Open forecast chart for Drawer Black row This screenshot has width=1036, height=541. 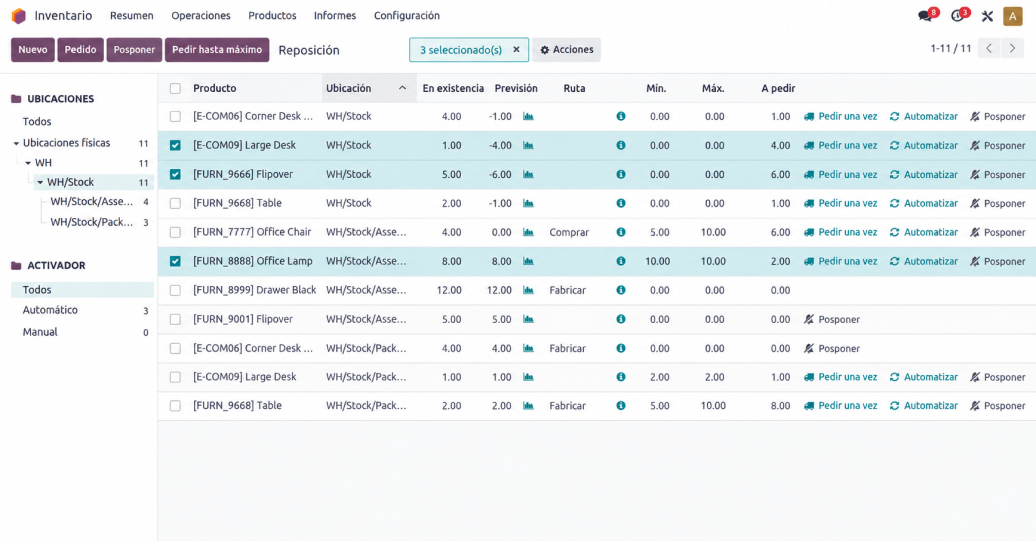coord(529,290)
